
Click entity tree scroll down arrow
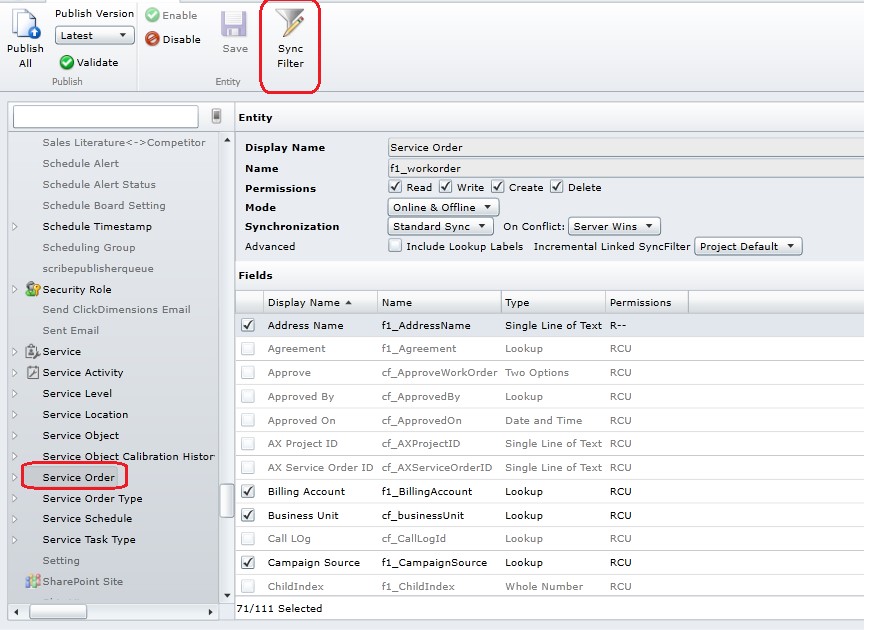(x=227, y=595)
